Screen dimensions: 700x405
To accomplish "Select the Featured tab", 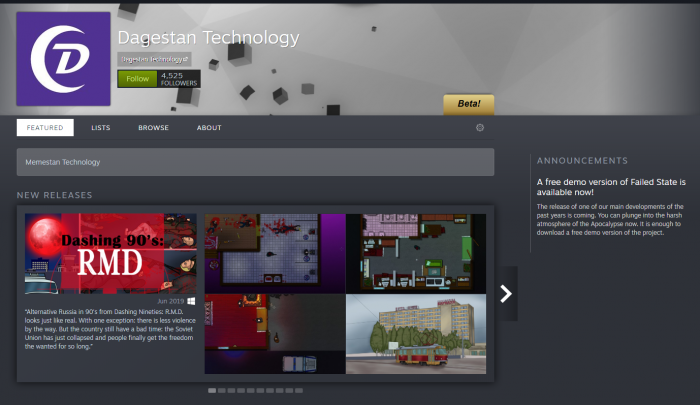I will (45, 128).
